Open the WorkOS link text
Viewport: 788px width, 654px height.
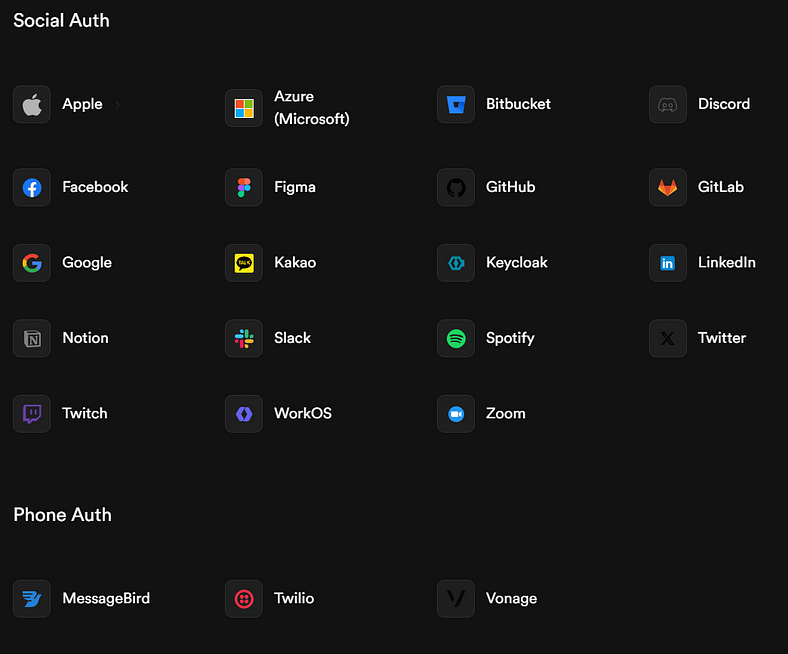click(x=303, y=413)
